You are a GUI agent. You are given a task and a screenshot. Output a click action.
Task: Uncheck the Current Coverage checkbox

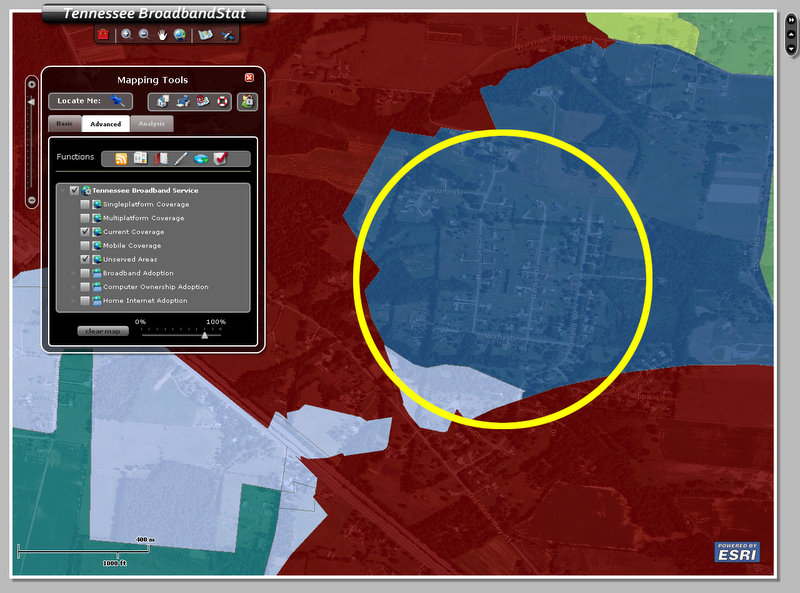(85, 232)
